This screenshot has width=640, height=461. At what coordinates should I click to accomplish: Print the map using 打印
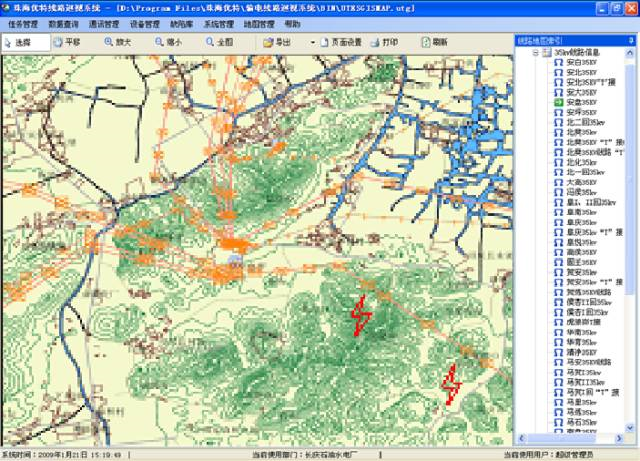pos(391,43)
